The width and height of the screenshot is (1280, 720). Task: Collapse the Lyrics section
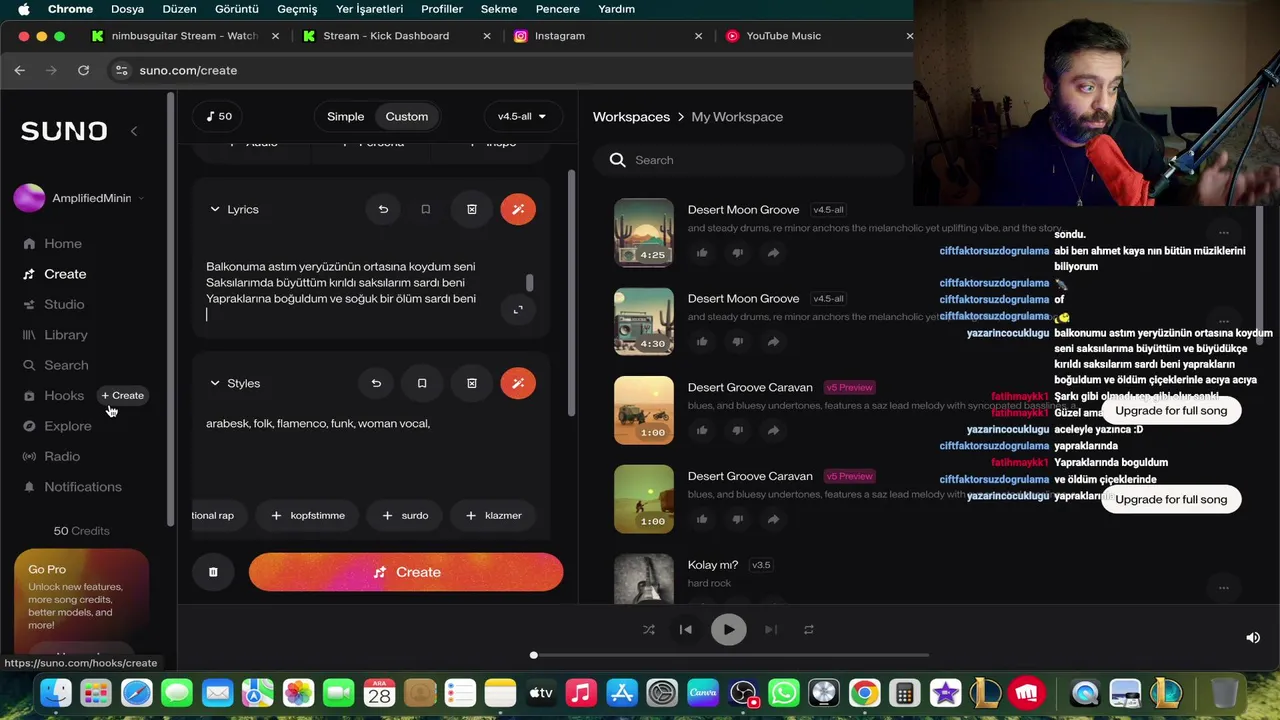coord(214,209)
